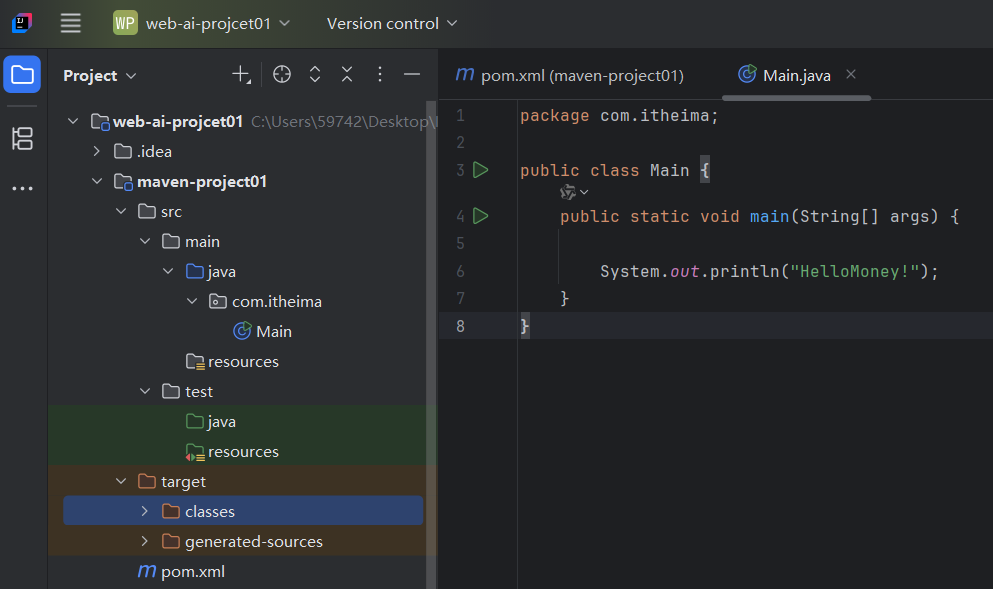Click the package com.itheima statement
The image size is (993, 589).
point(619,116)
